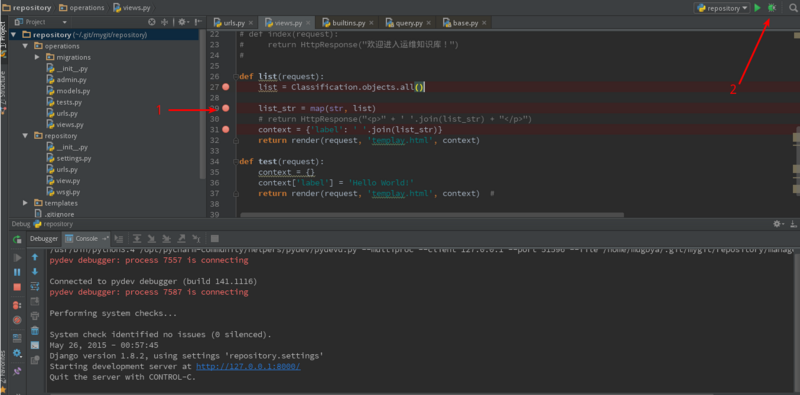Show execution point in debugger toolbar
Viewport: 800px width, 395px height.
[118, 238]
